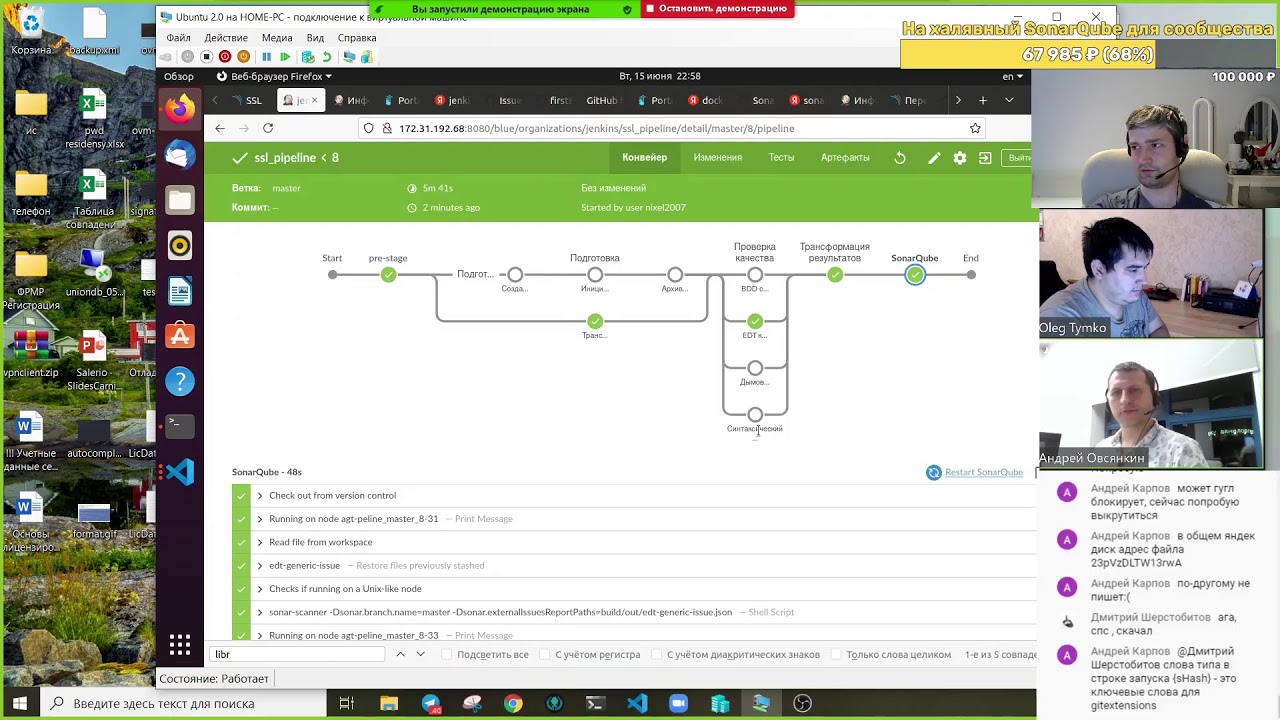Enable the С учётом регистра checkbox
This screenshot has height=720, width=1280.
[x=544, y=654]
